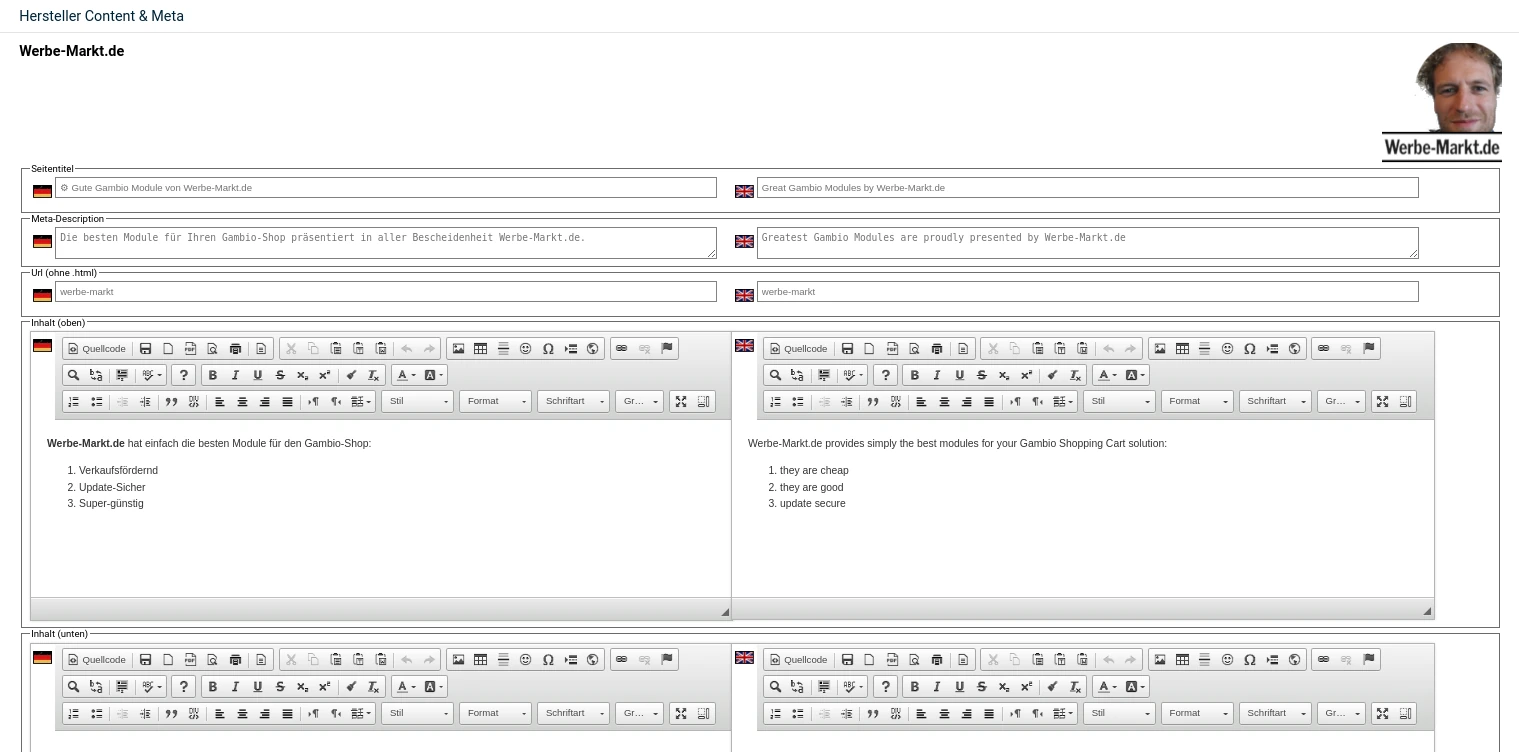Toggle italic in English Inhalt (oben) editor

936,376
